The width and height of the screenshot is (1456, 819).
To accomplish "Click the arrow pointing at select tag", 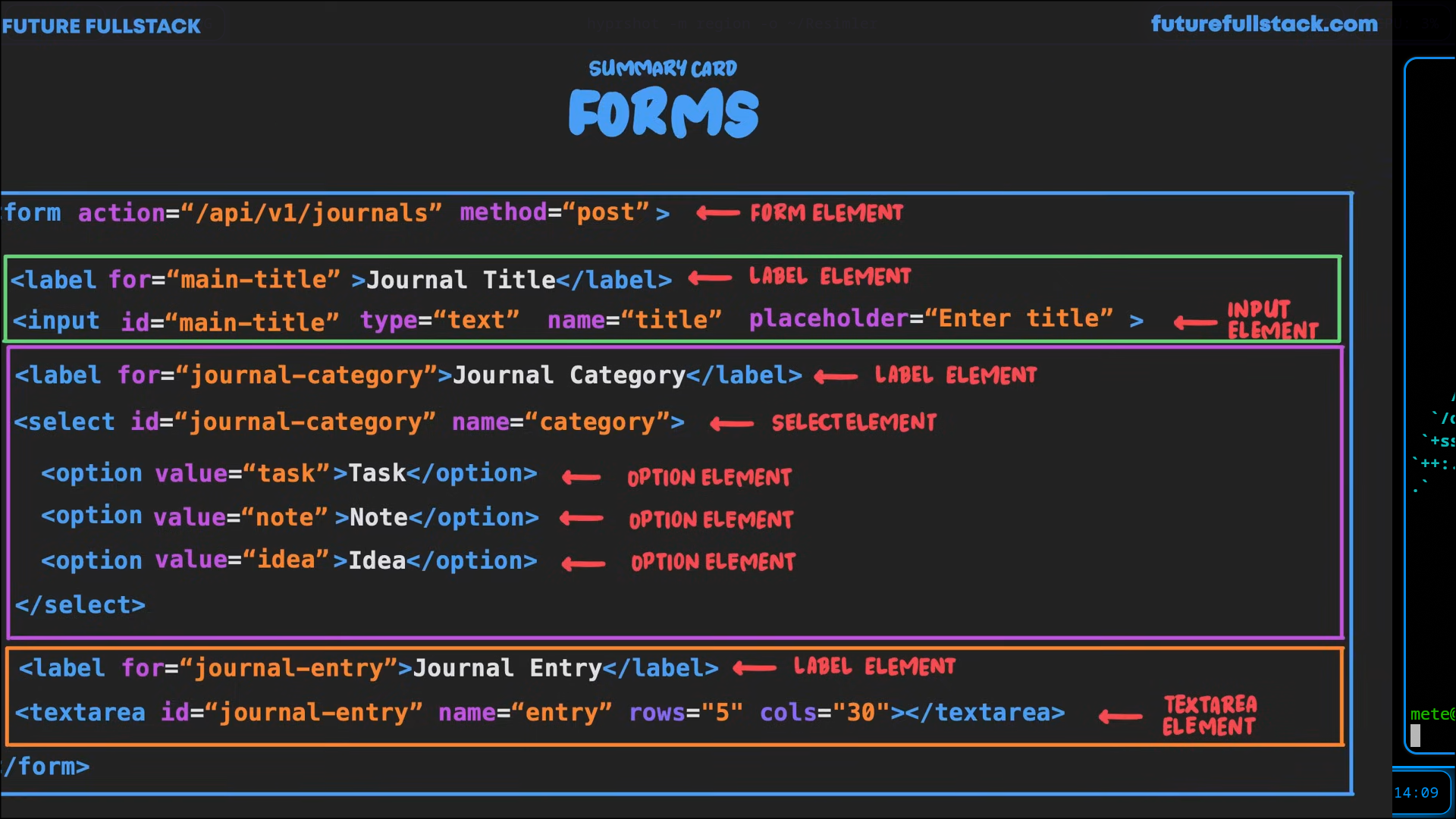I will (732, 425).
